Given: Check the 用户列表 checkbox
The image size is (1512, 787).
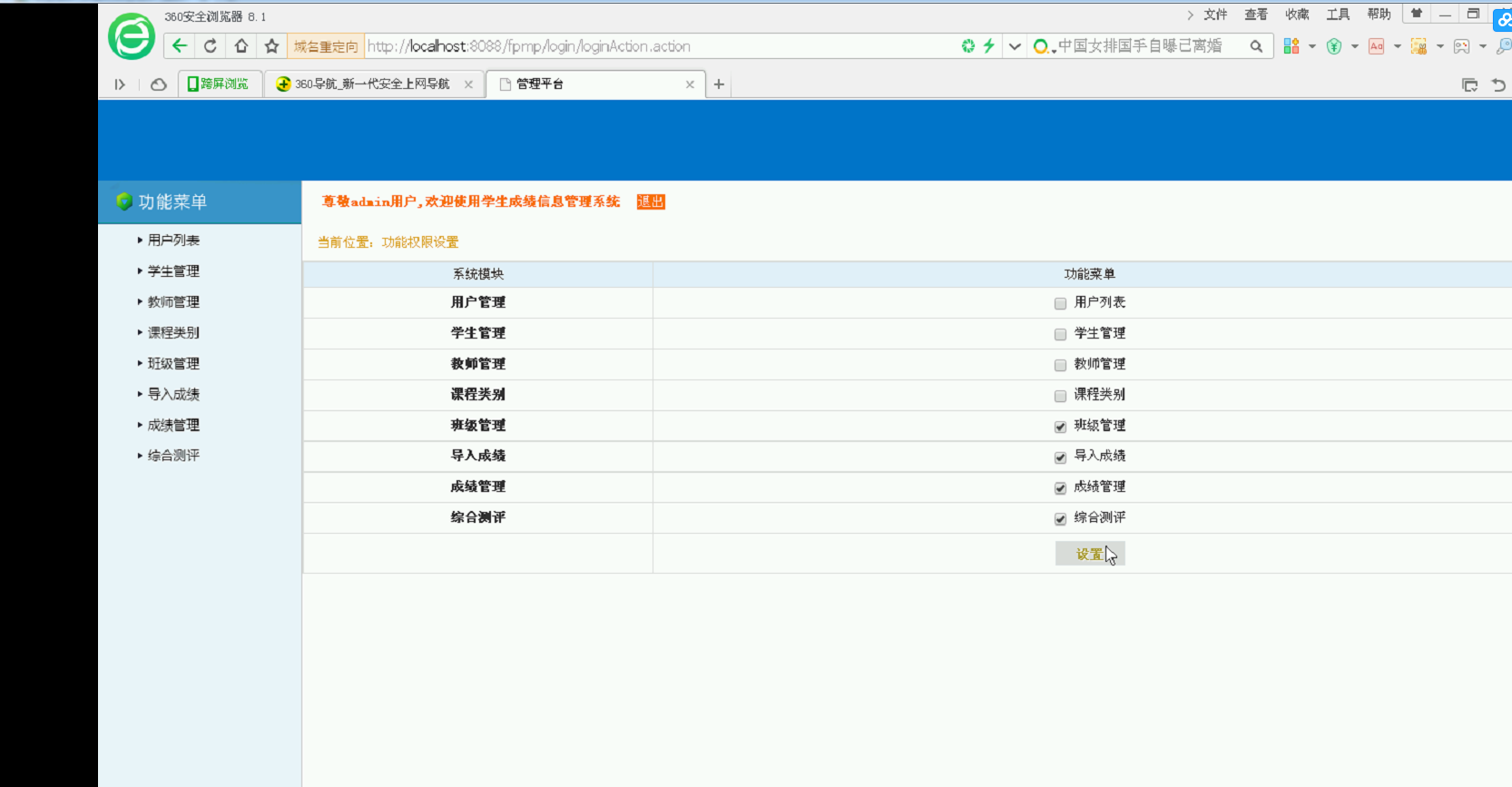Looking at the screenshot, I should click(1060, 304).
